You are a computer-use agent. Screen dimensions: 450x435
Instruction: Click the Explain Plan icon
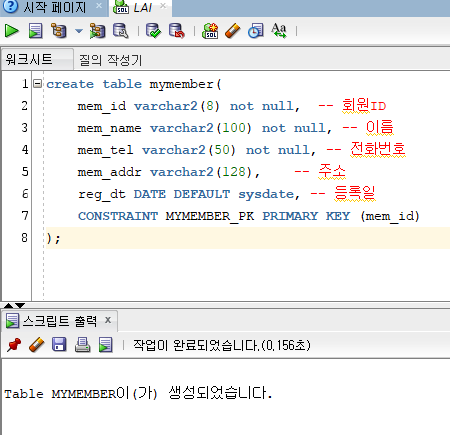point(59,31)
